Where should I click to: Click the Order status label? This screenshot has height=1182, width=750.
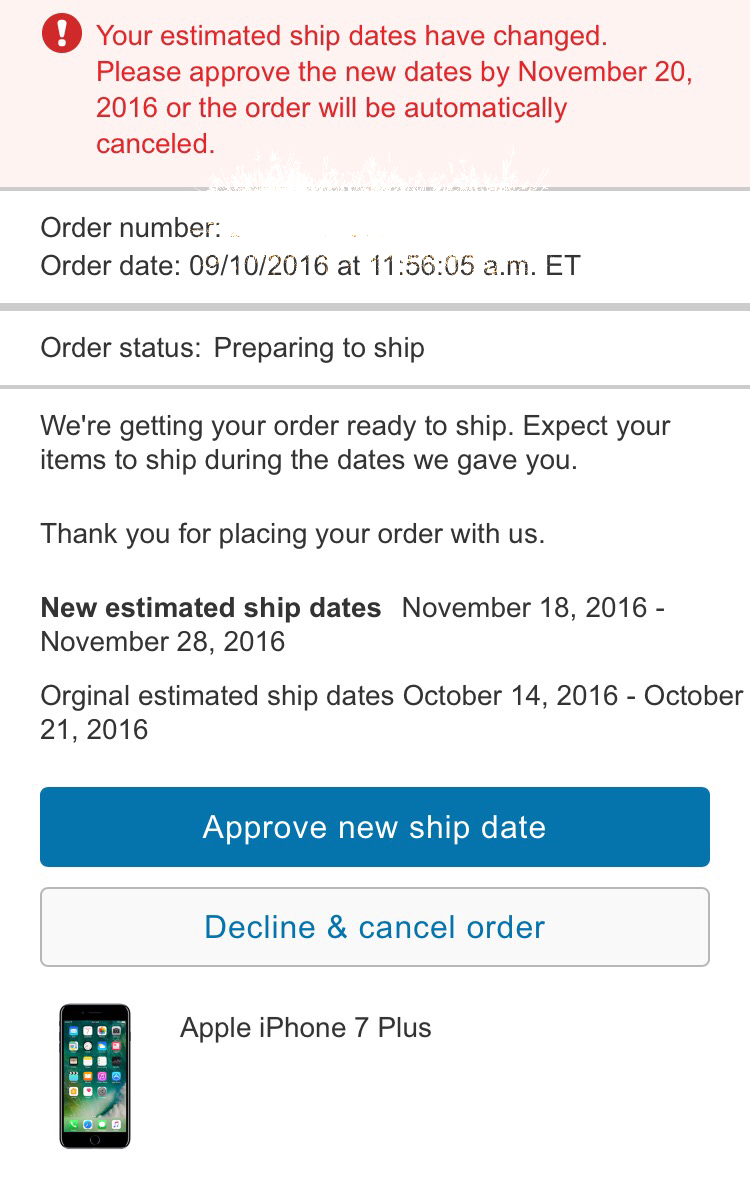pyautogui.click(x=119, y=348)
